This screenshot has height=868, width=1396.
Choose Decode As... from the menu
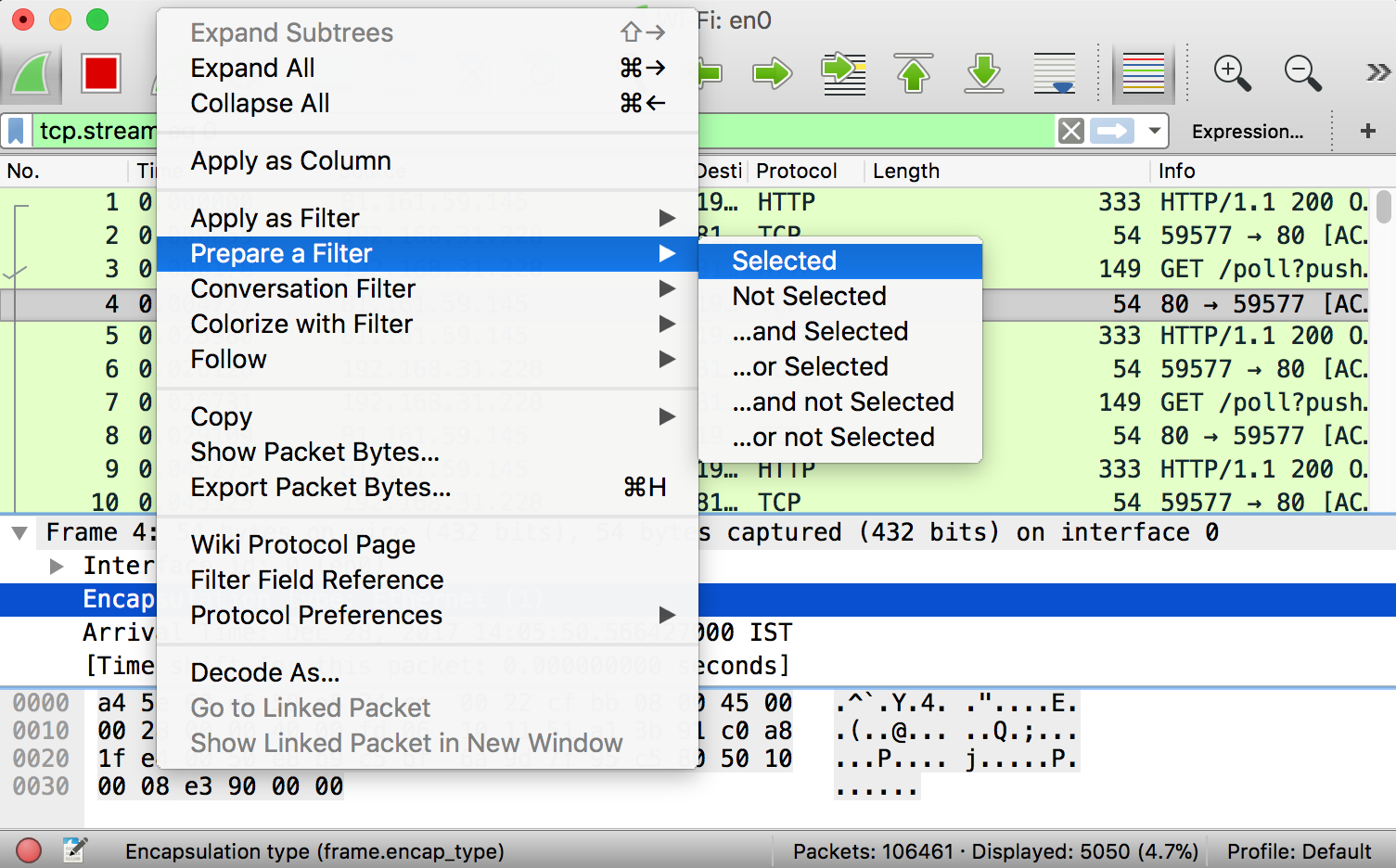[428, 673]
